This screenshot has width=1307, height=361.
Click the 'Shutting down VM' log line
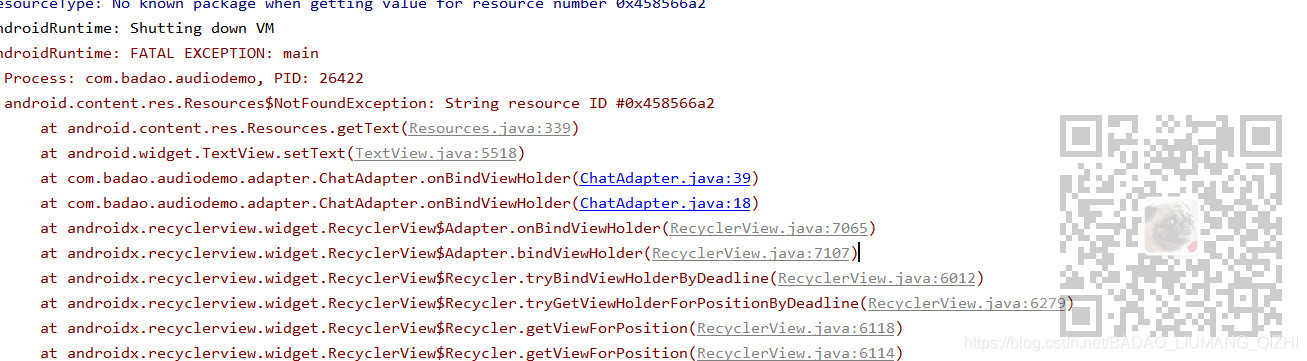point(137,28)
